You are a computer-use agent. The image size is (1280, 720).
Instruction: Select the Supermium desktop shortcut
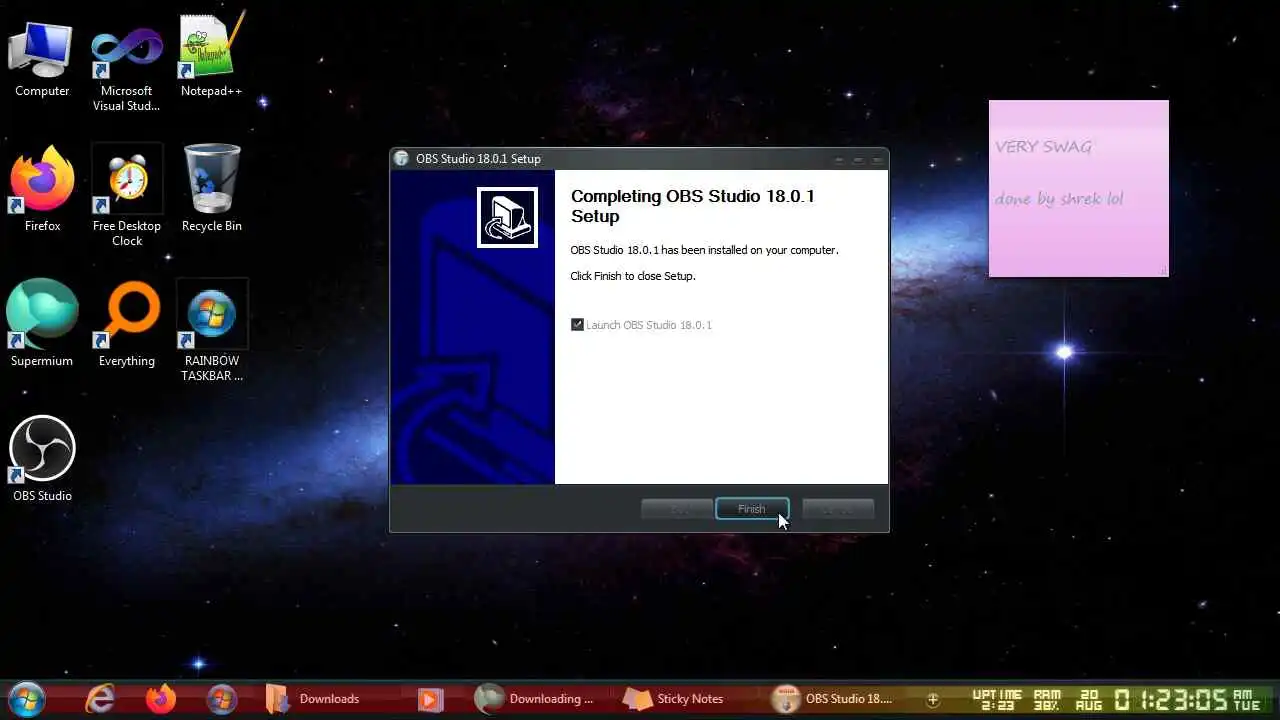tap(42, 324)
